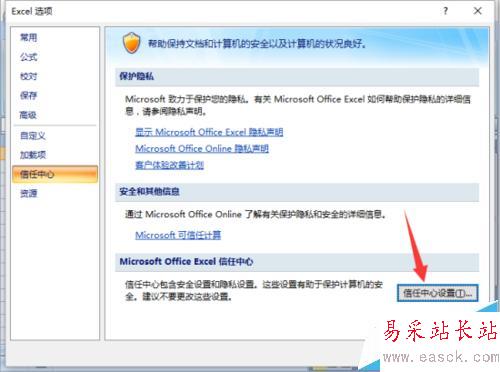Screen dimensions: 500x372
Task: Open the 保存 options category
Action: tap(29, 96)
